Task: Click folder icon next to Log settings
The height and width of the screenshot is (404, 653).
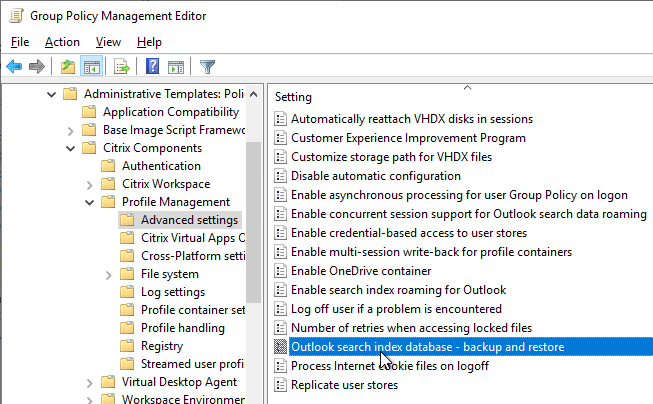Action: point(127,292)
